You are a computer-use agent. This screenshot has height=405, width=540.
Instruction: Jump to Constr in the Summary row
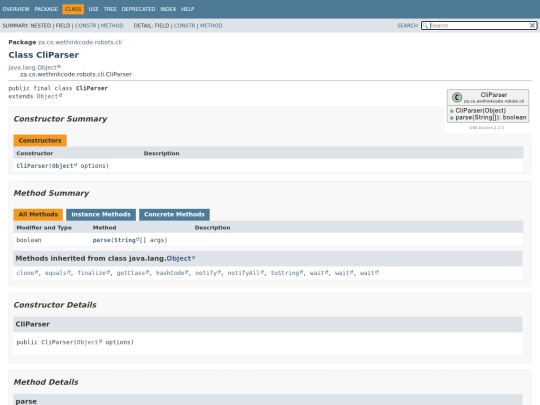coord(85,25)
